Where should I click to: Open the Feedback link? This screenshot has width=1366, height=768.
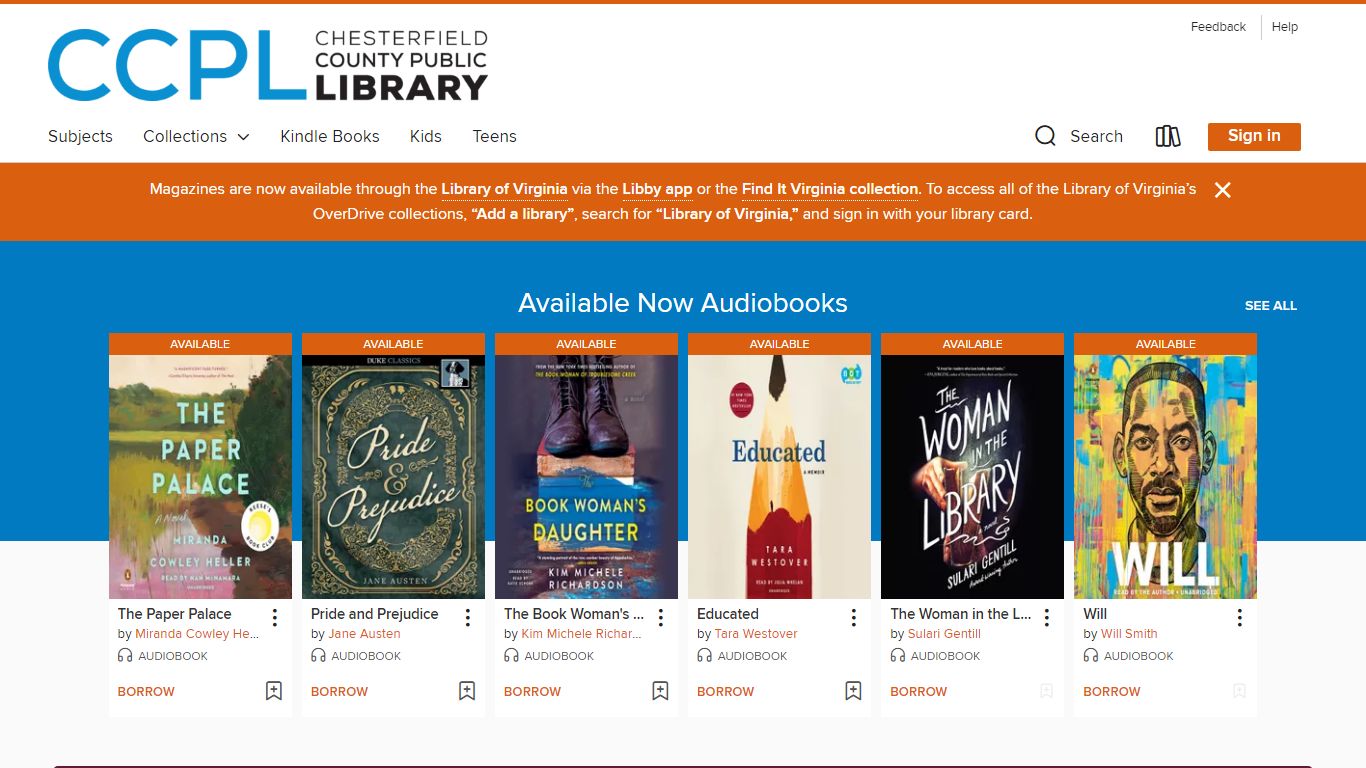tap(1218, 27)
